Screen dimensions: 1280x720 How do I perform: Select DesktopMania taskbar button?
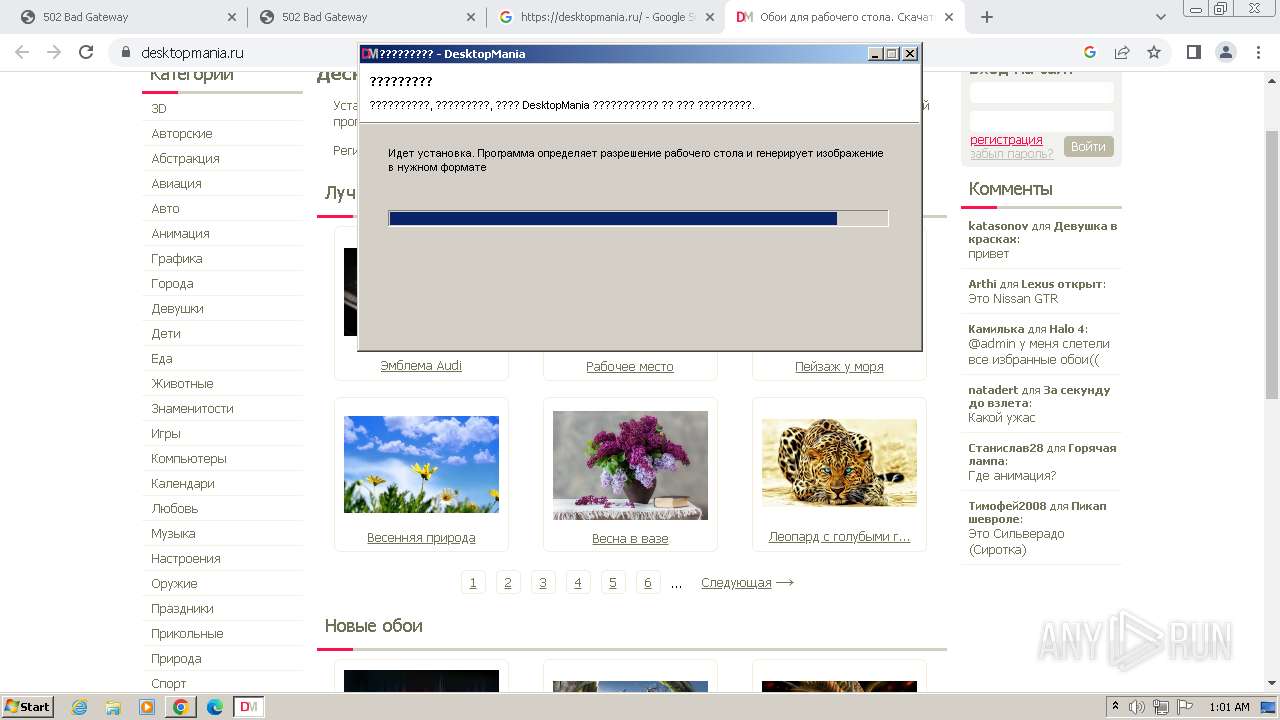point(249,707)
